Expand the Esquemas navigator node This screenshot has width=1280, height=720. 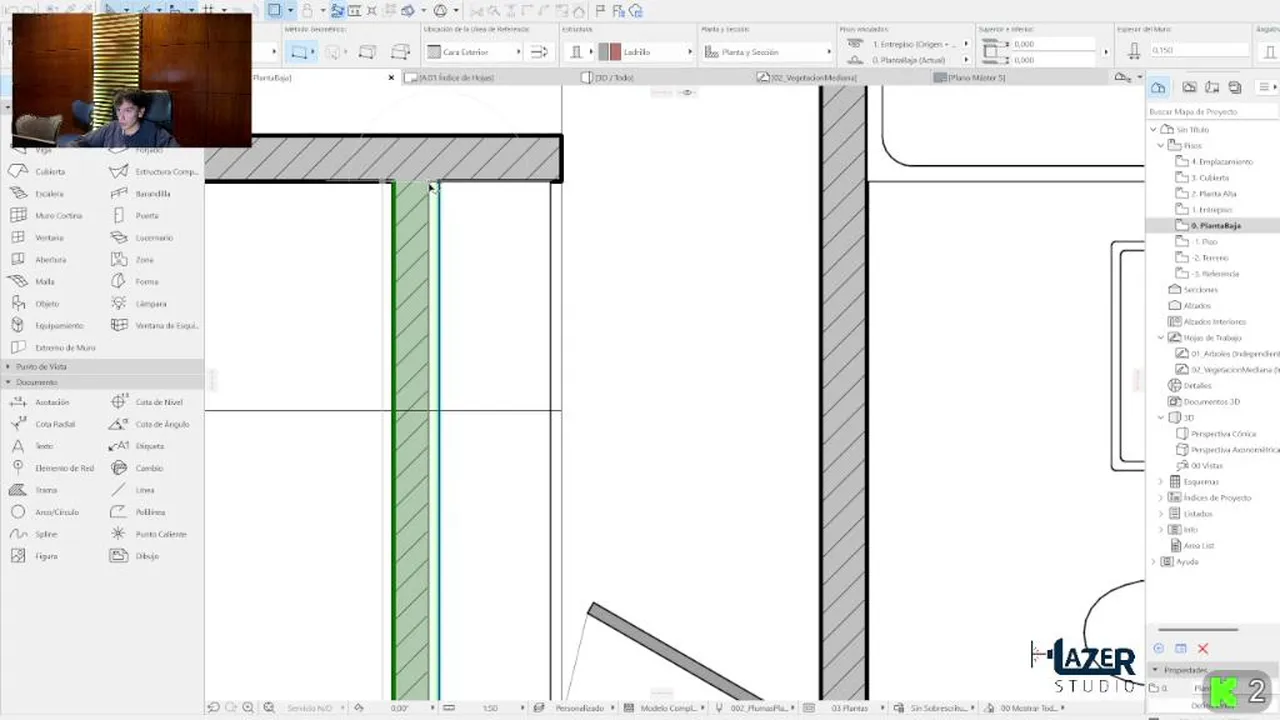1161,482
